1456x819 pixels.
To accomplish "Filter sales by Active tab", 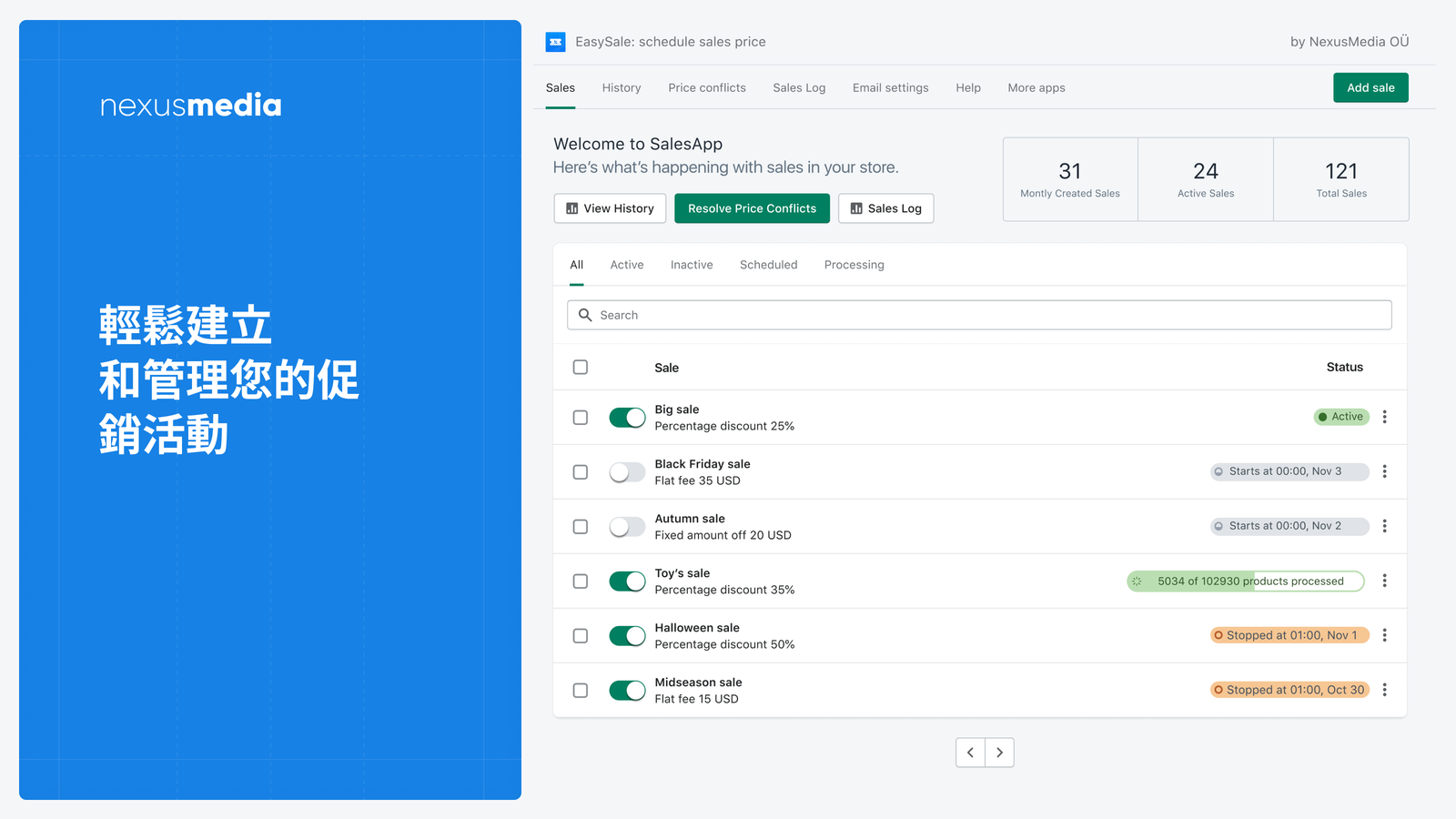I will coord(627,265).
